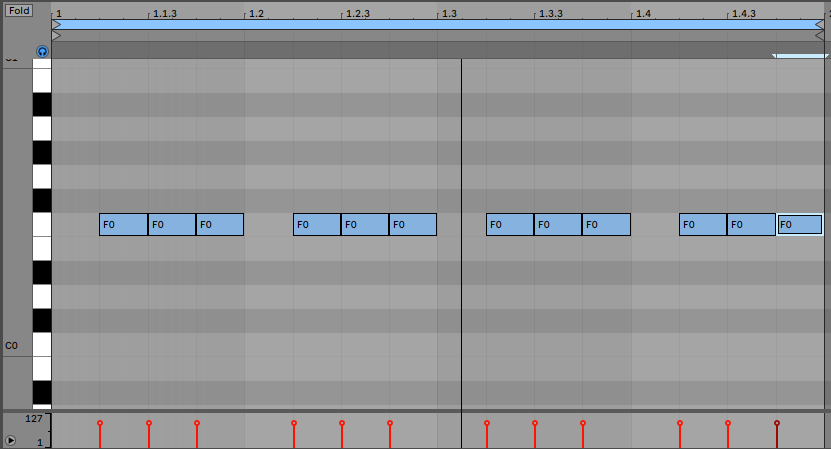Click the highlighted last F0 note at 1.4.4
Viewport: 831px width, 449px height.
click(x=800, y=224)
